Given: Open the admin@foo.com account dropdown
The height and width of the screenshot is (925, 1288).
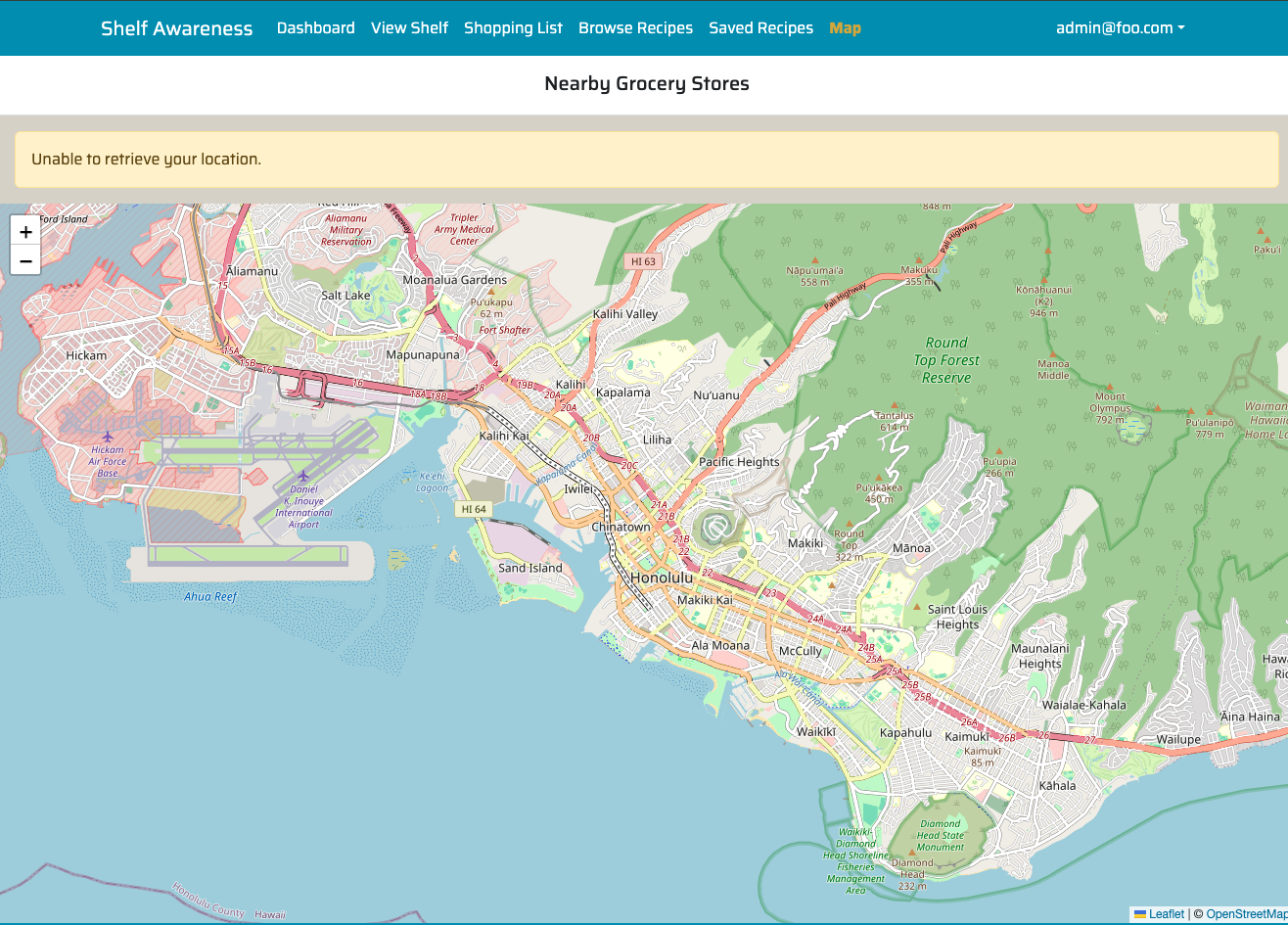Looking at the screenshot, I should click(1119, 27).
